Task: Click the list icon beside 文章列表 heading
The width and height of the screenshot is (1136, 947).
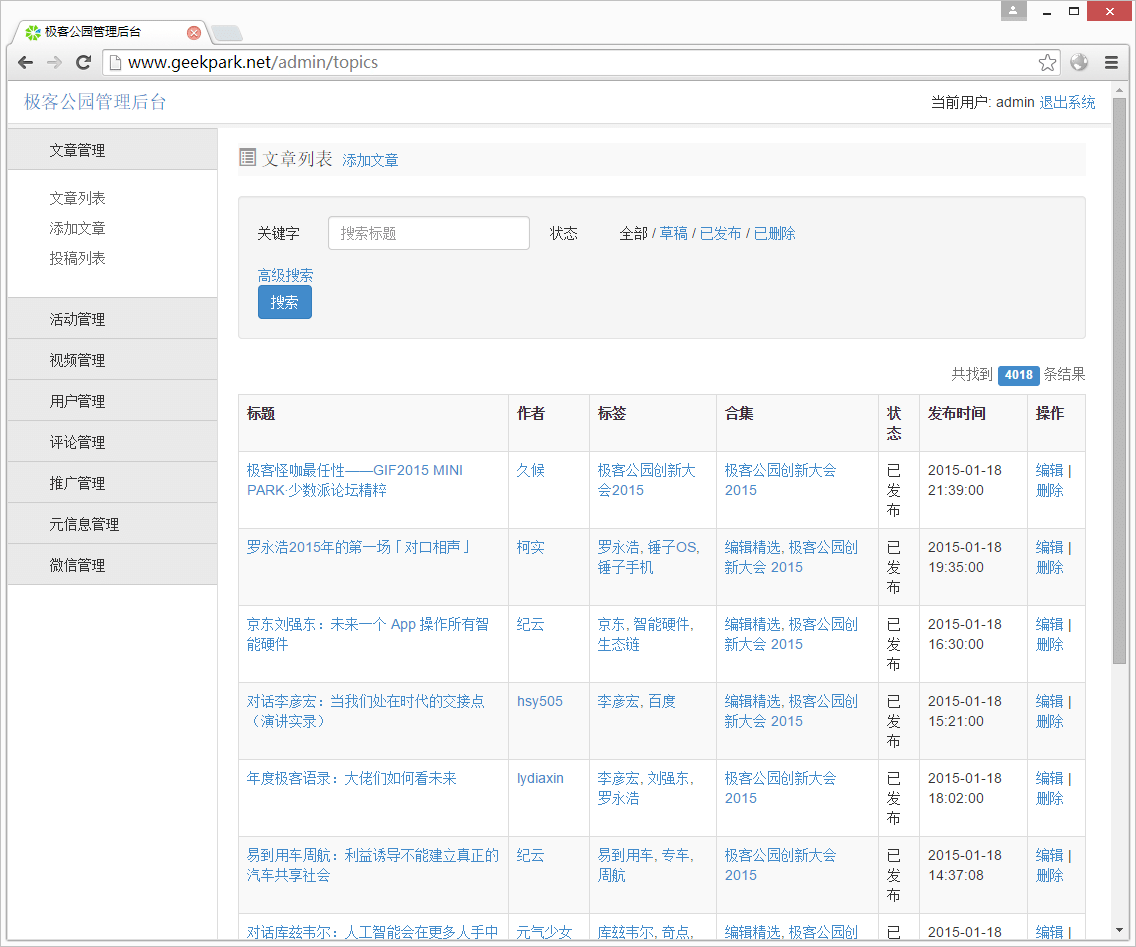Action: pyautogui.click(x=248, y=157)
